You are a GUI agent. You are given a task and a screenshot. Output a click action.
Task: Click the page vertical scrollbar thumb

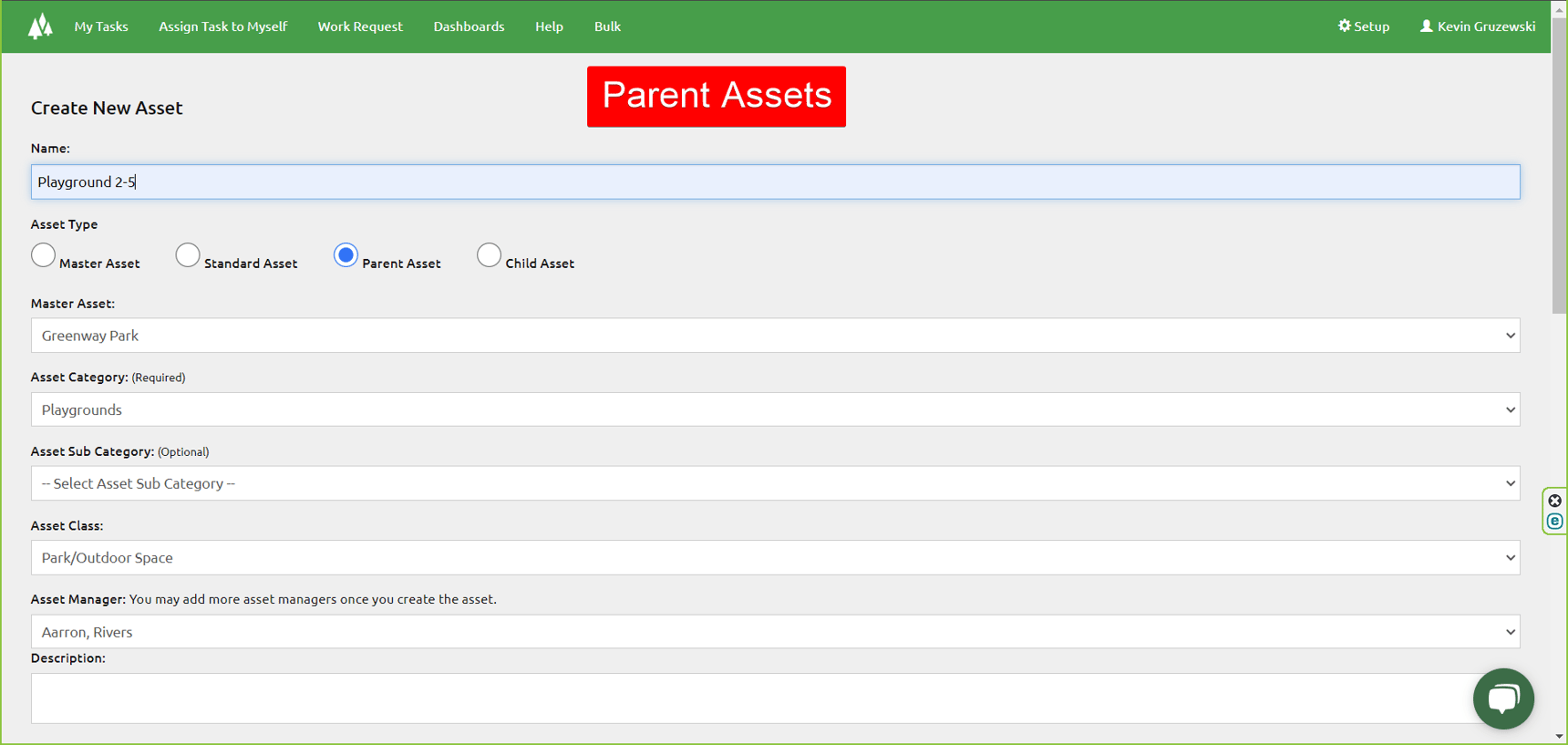pyautogui.click(x=1559, y=166)
